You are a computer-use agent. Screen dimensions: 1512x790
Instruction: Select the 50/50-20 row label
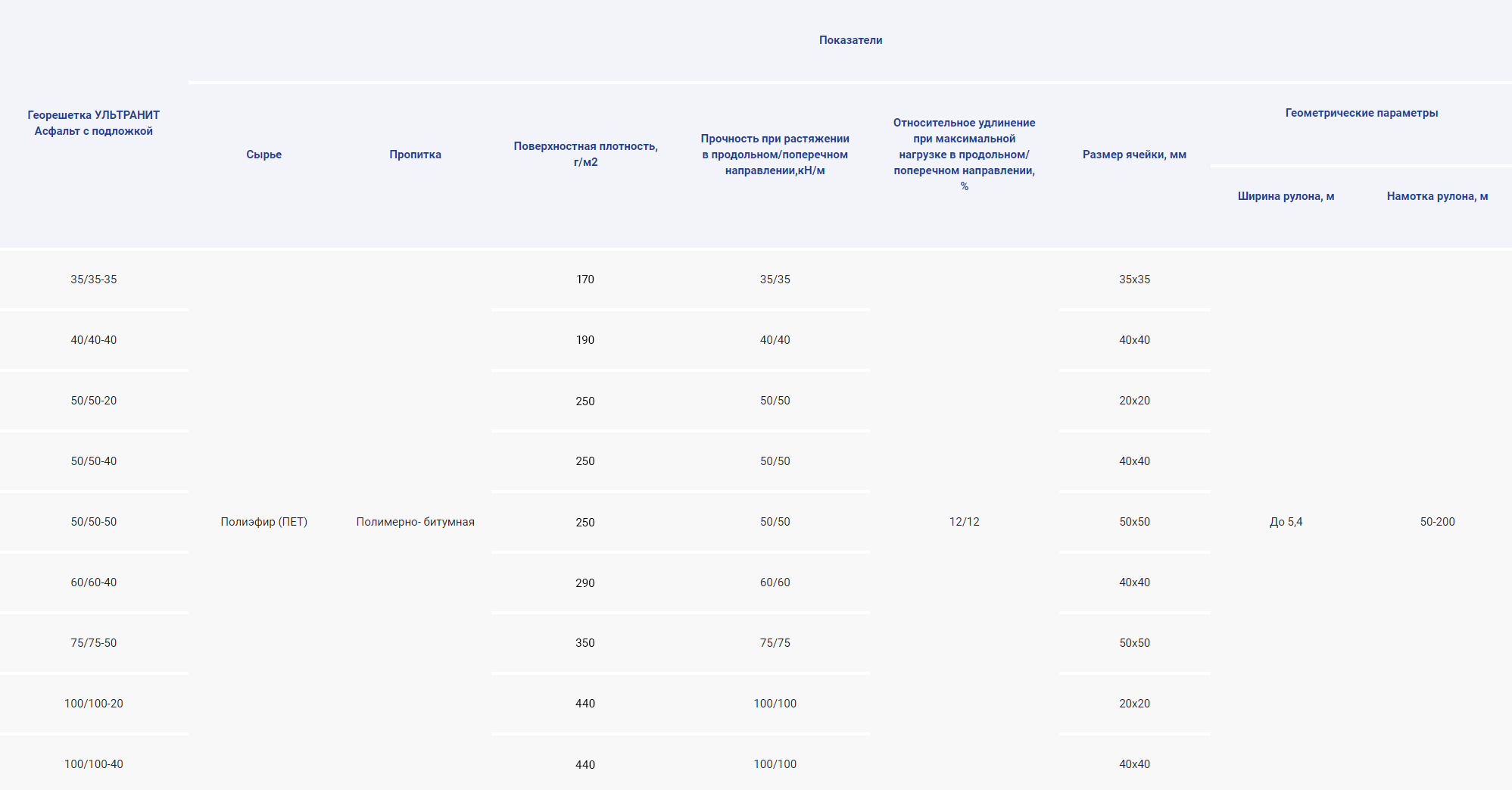coord(94,401)
